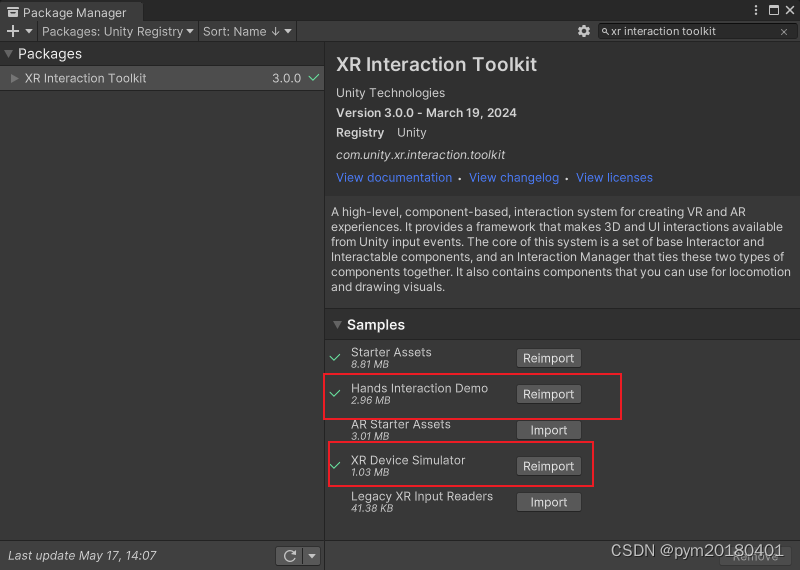This screenshot has height=570, width=800.
Task: Maximize the Package Manager window
Action: 774,10
